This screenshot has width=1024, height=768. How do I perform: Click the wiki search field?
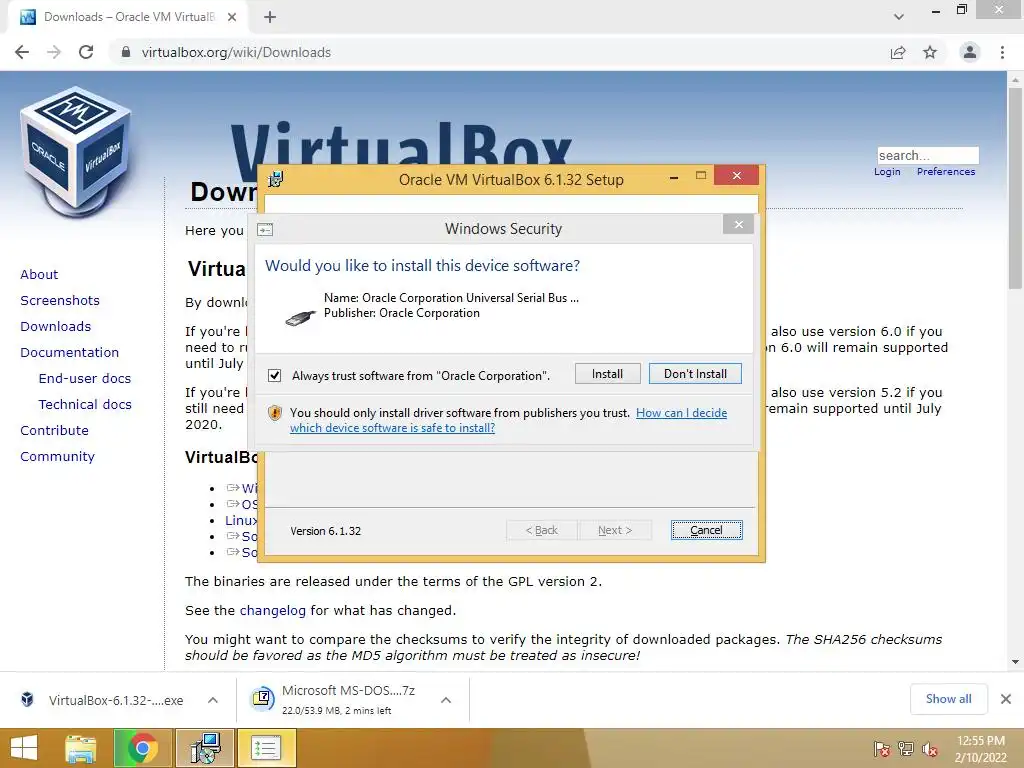(928, 155)
